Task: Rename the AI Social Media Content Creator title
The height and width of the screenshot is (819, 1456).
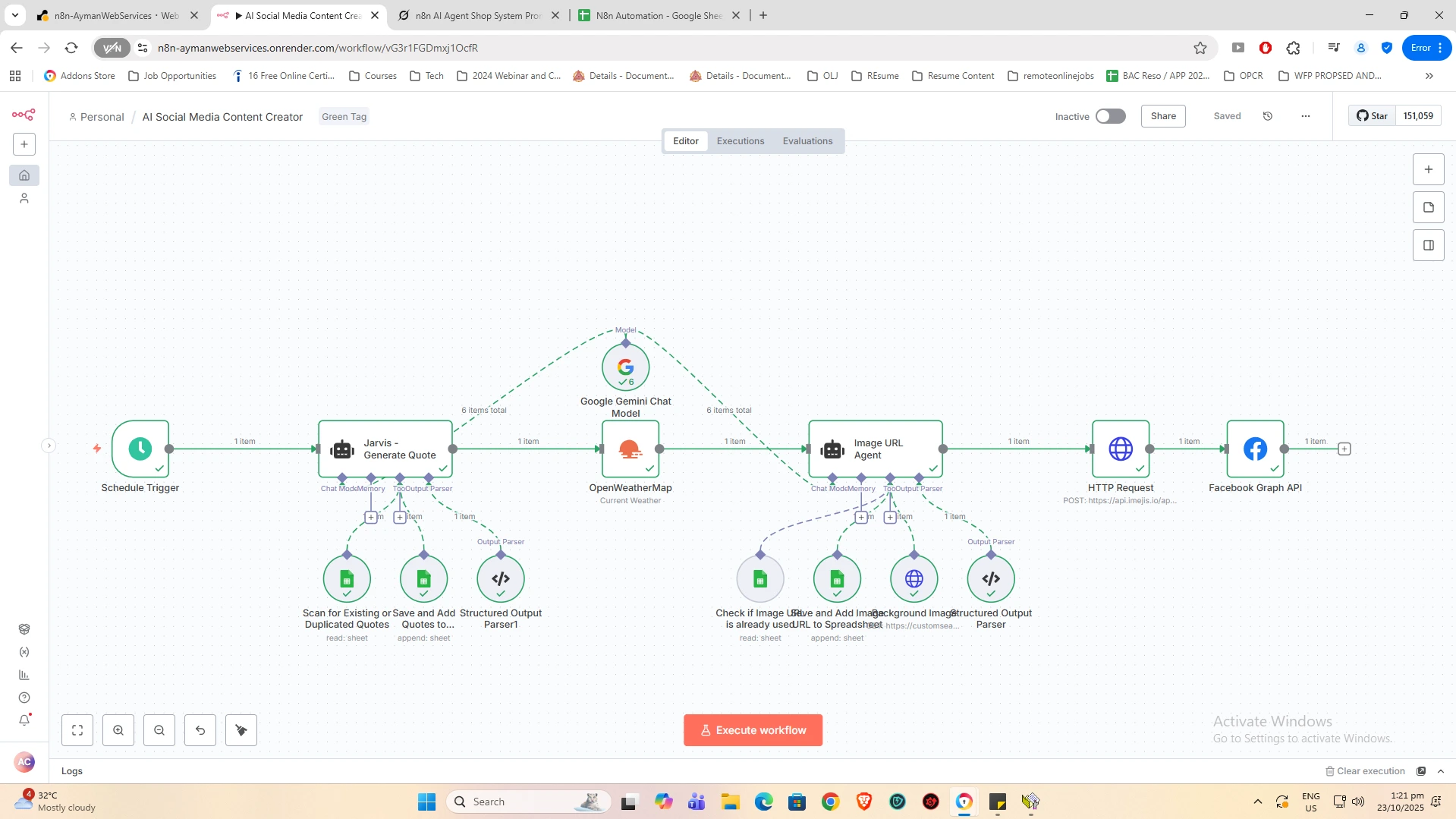Action: 222,117
